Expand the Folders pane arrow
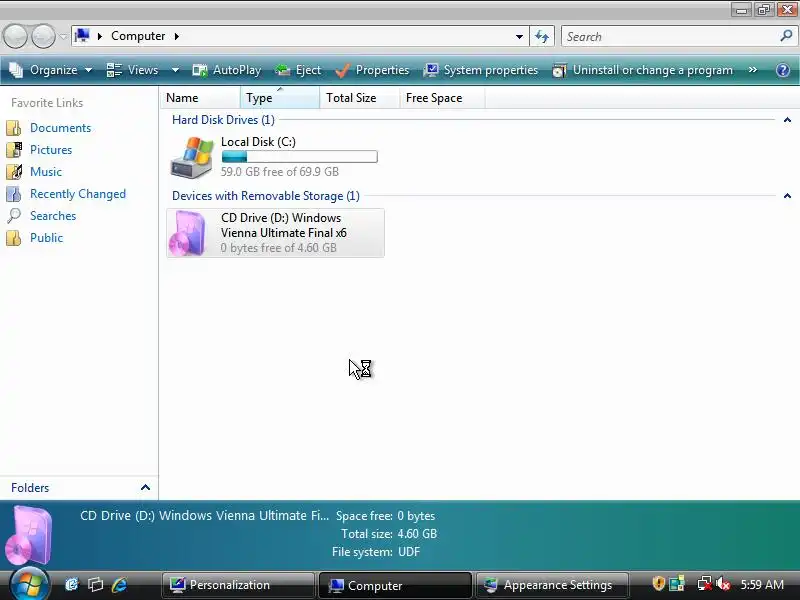800x600 pixels. 145,488
